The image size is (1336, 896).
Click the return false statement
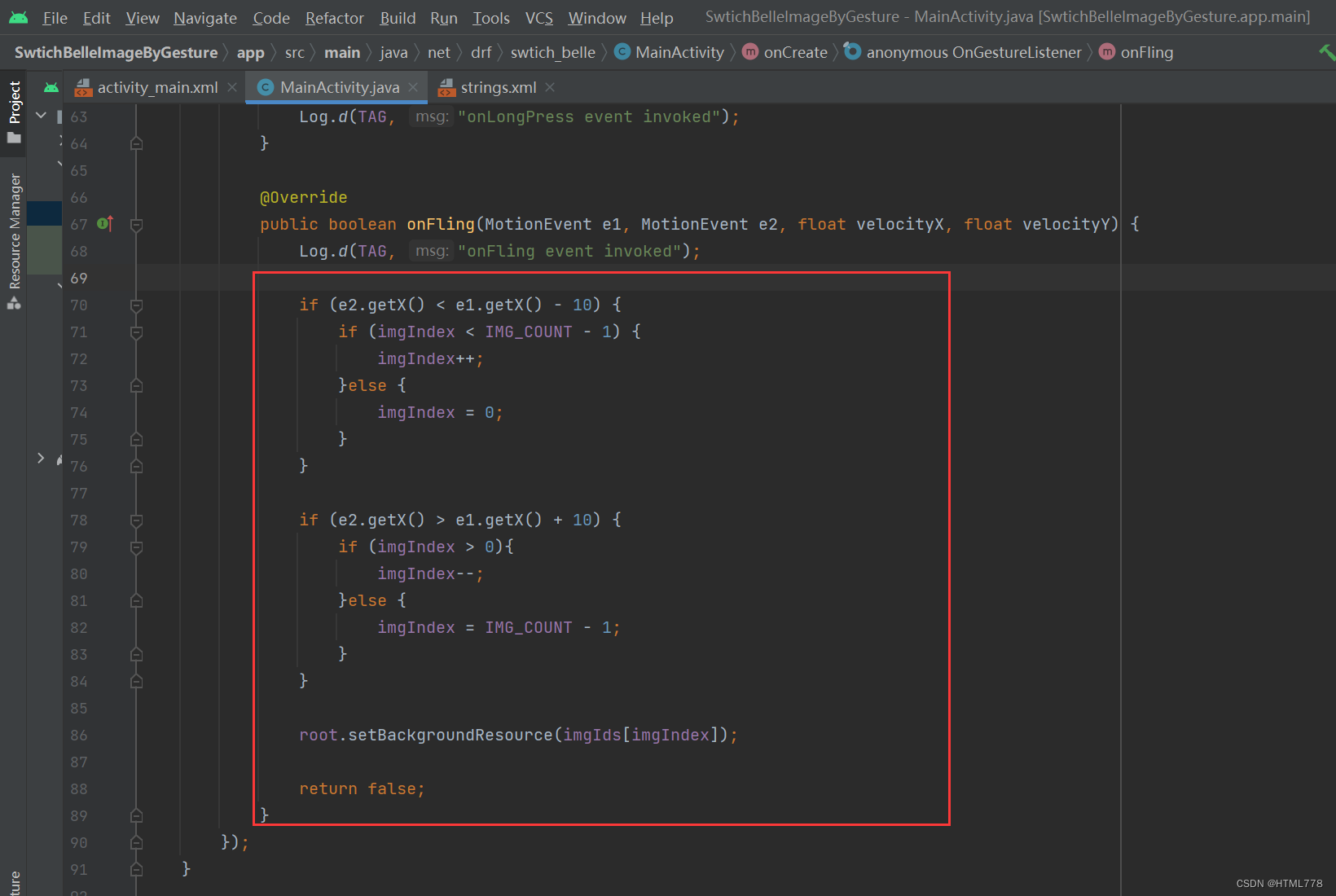tap(362, 788)
